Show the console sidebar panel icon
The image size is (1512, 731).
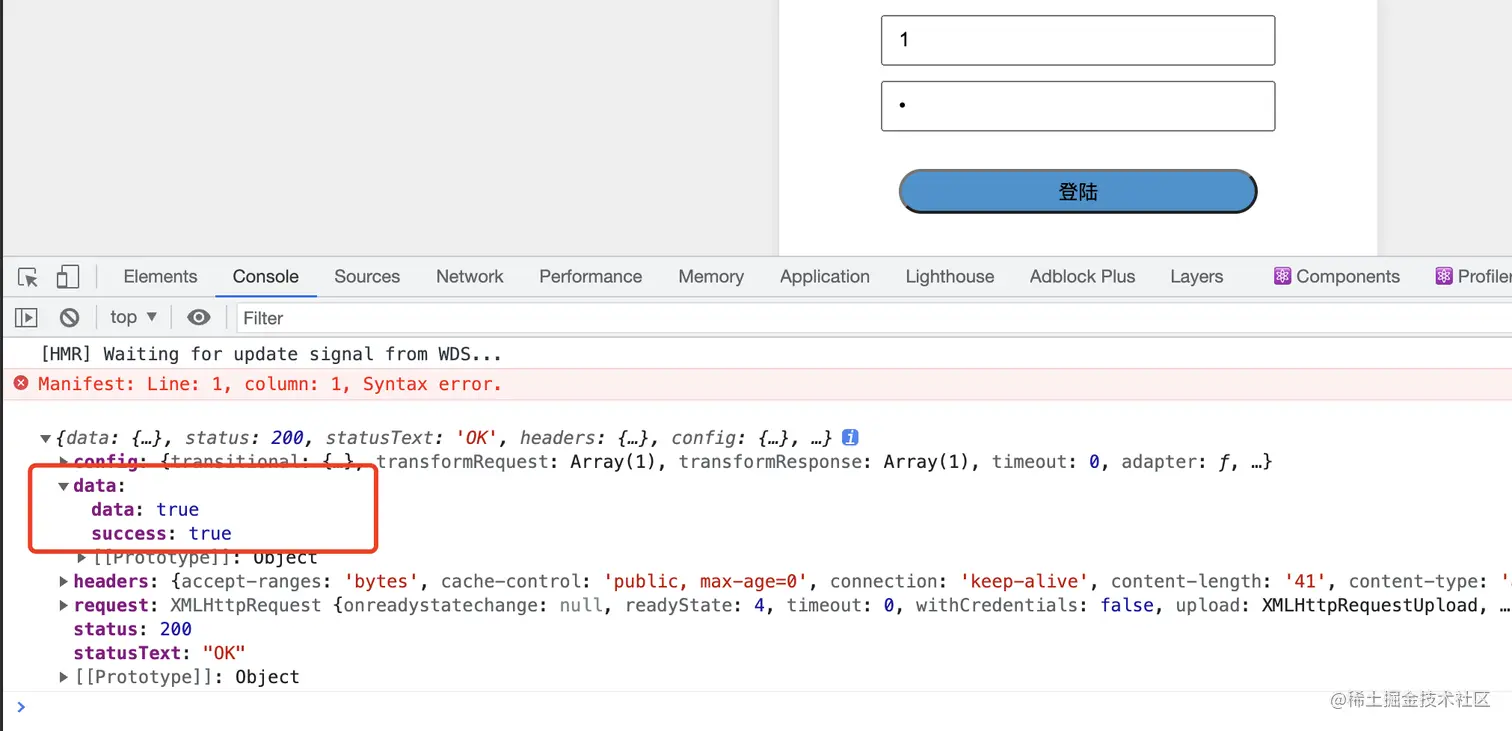click(26, 318)
